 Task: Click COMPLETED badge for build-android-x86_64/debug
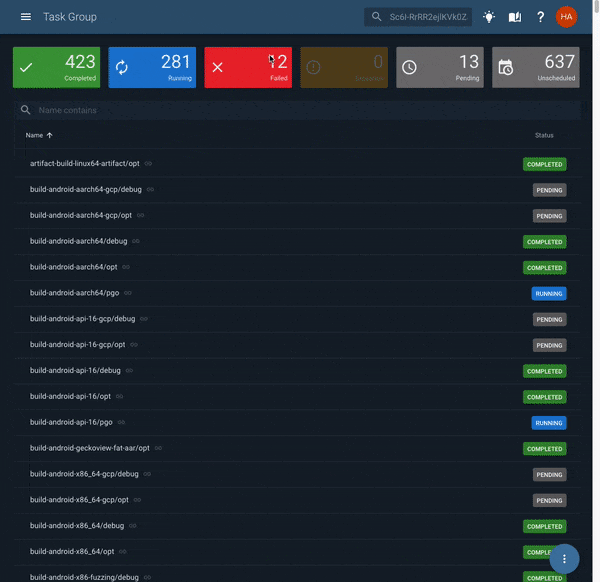pyautogui.click(x=545, y=526)
